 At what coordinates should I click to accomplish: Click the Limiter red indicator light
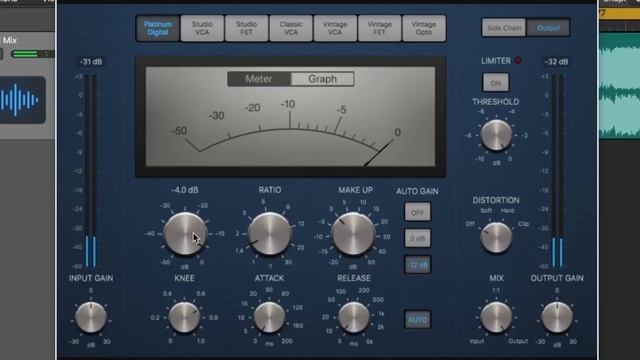(x=518, y=61)
